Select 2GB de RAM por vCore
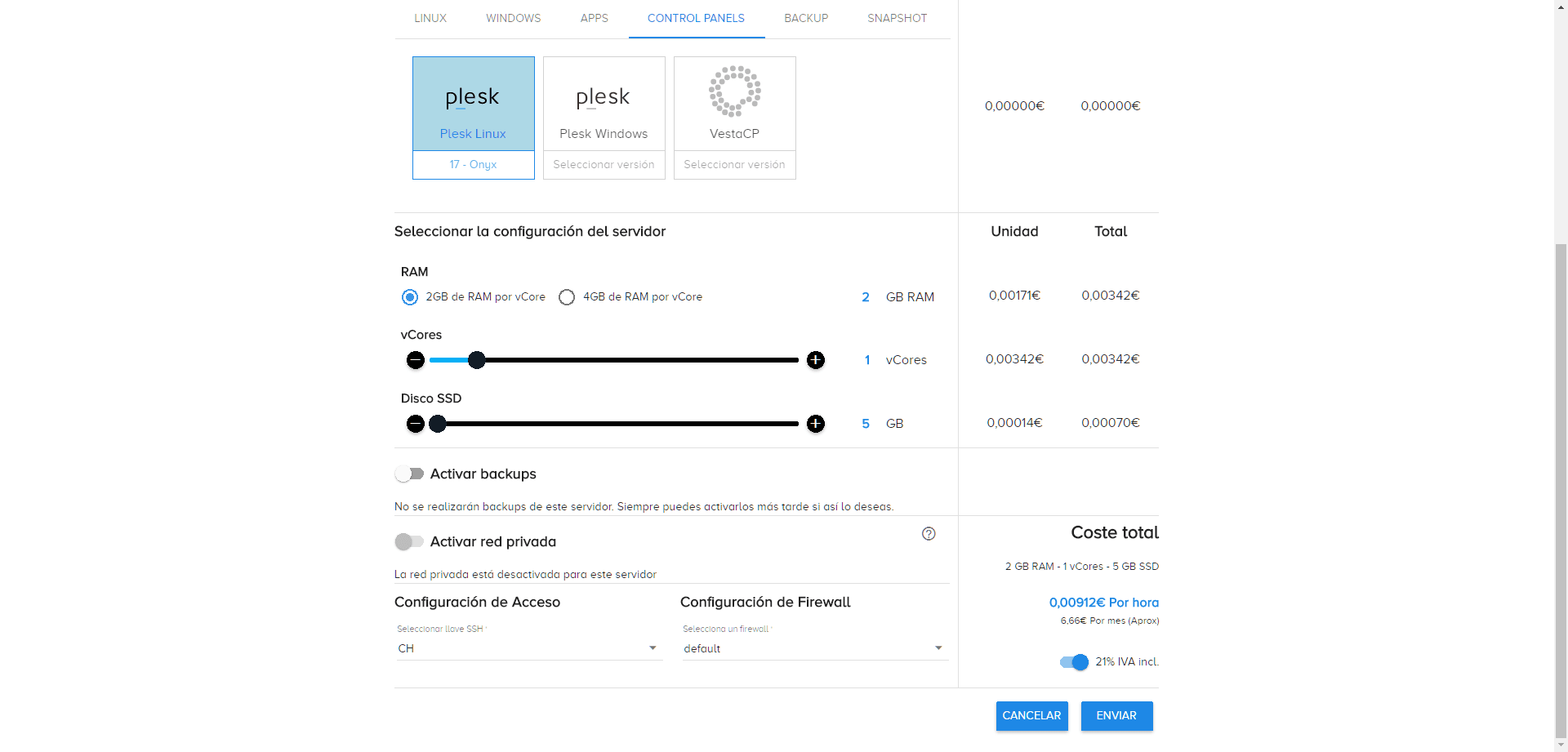Viewport: 1568px width, 752px height. click(410, 297)
